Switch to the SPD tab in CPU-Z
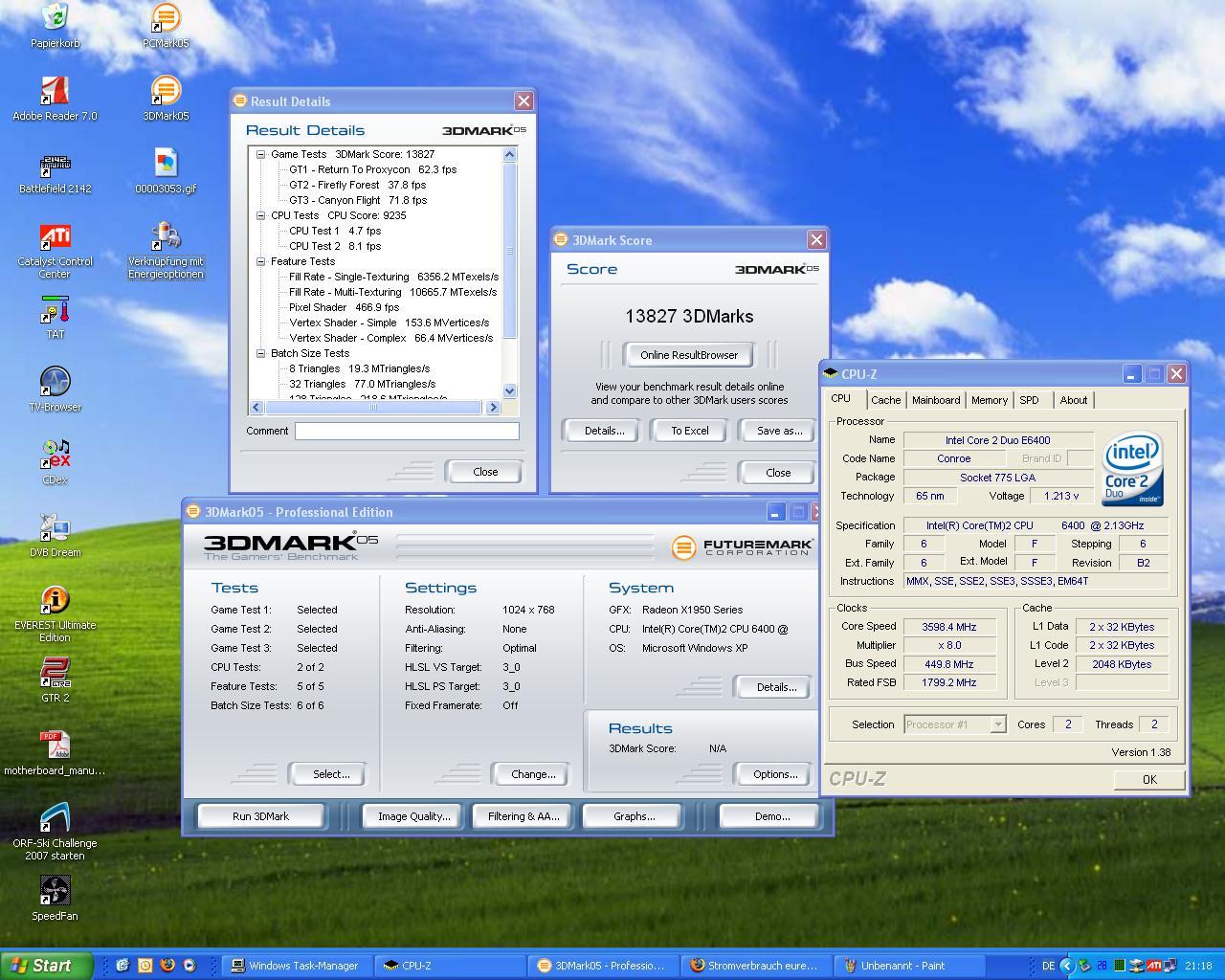1225x980 pixels. tap(1029, 400)
